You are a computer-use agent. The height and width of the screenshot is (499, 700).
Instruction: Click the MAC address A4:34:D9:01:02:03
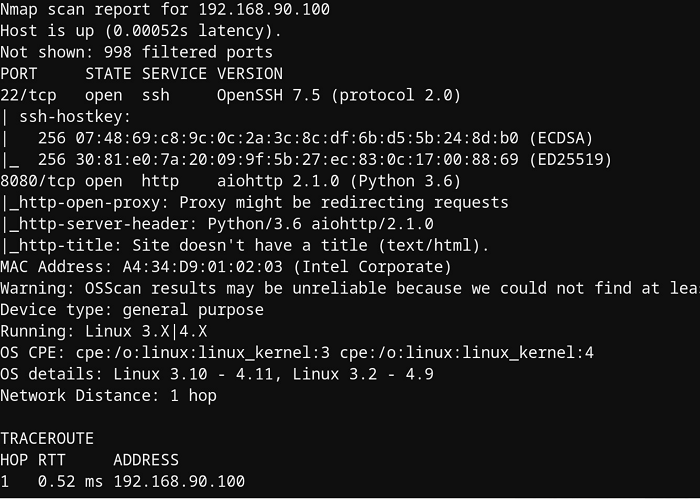point(202,267)
